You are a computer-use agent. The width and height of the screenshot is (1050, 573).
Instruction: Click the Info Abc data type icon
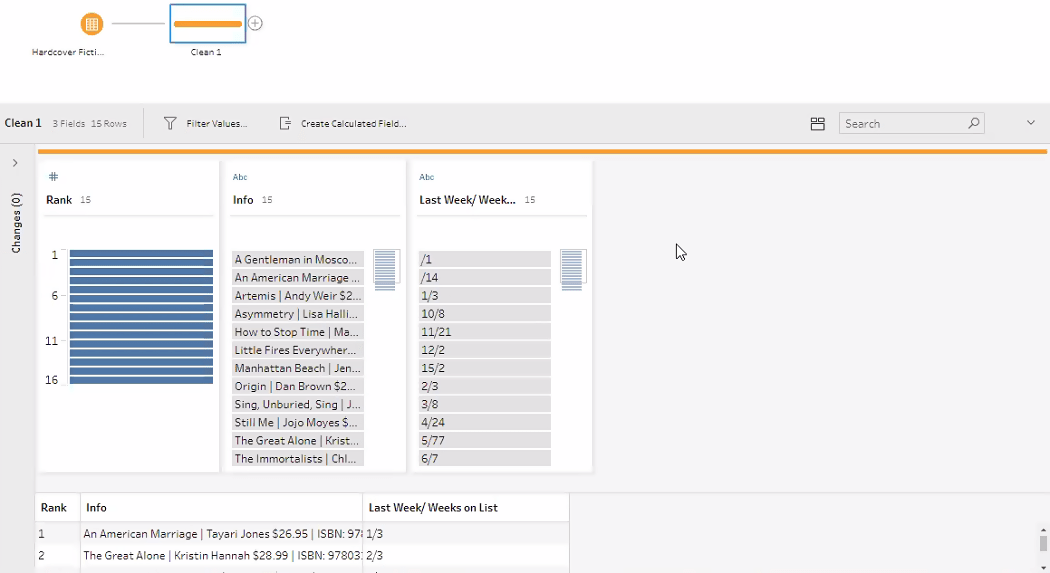pos(240,177)
